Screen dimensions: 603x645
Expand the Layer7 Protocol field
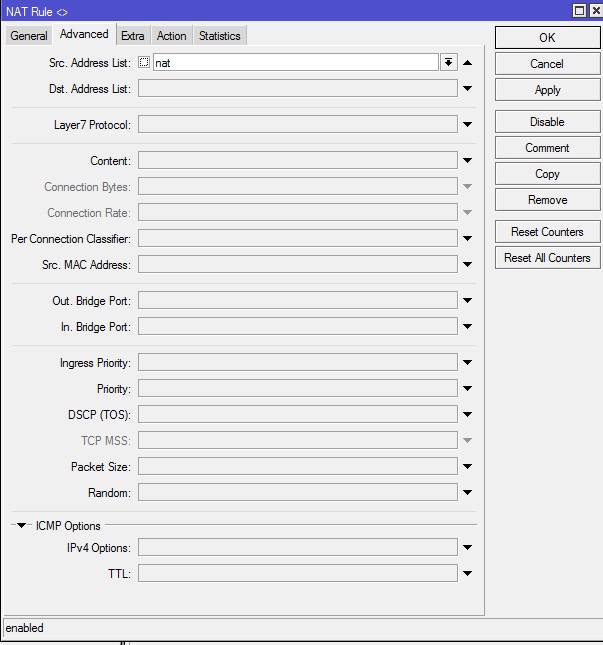point(467,125)
